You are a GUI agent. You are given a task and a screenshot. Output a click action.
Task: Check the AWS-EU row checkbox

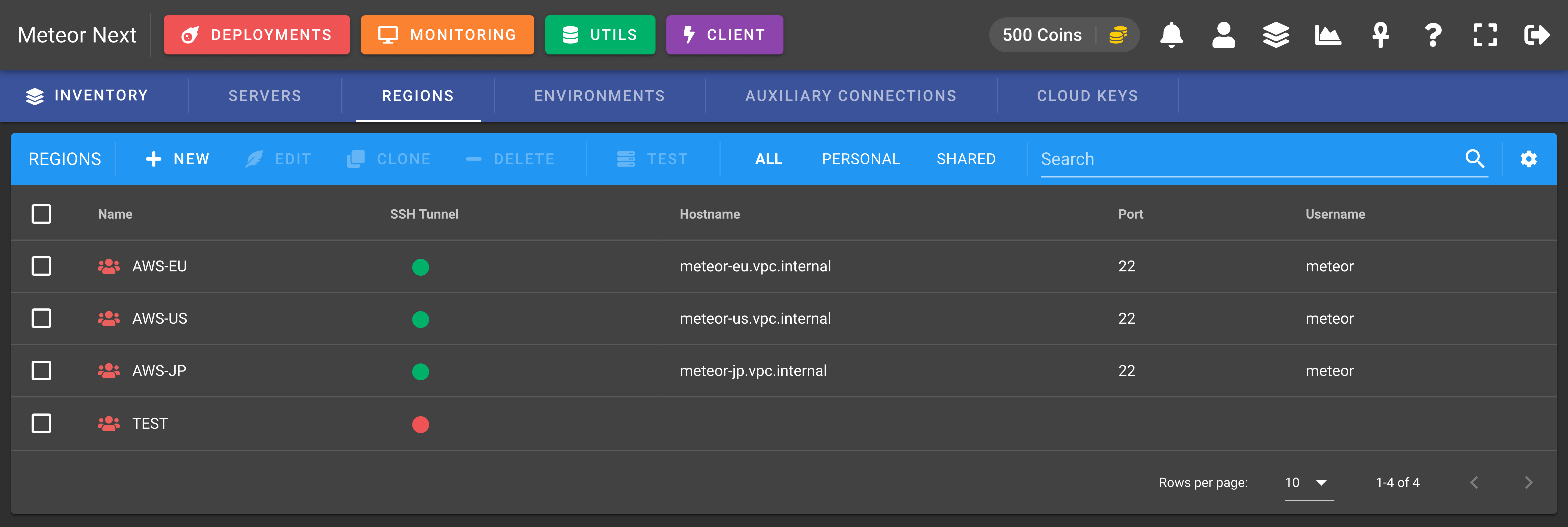(x=41, y=266)
